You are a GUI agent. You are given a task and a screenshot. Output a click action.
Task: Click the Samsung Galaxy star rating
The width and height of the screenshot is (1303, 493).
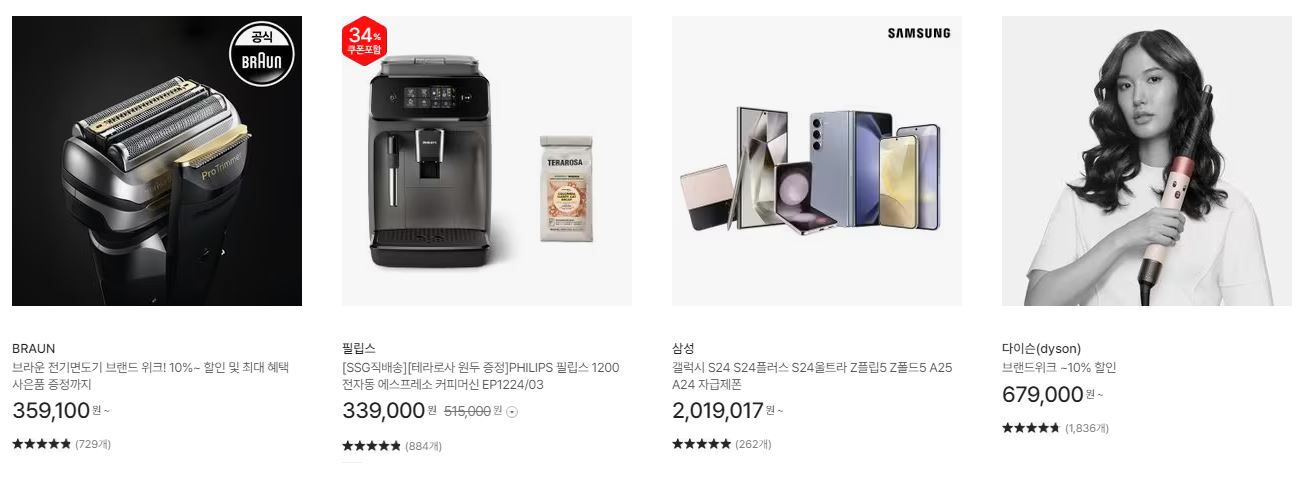coord(701,444)
